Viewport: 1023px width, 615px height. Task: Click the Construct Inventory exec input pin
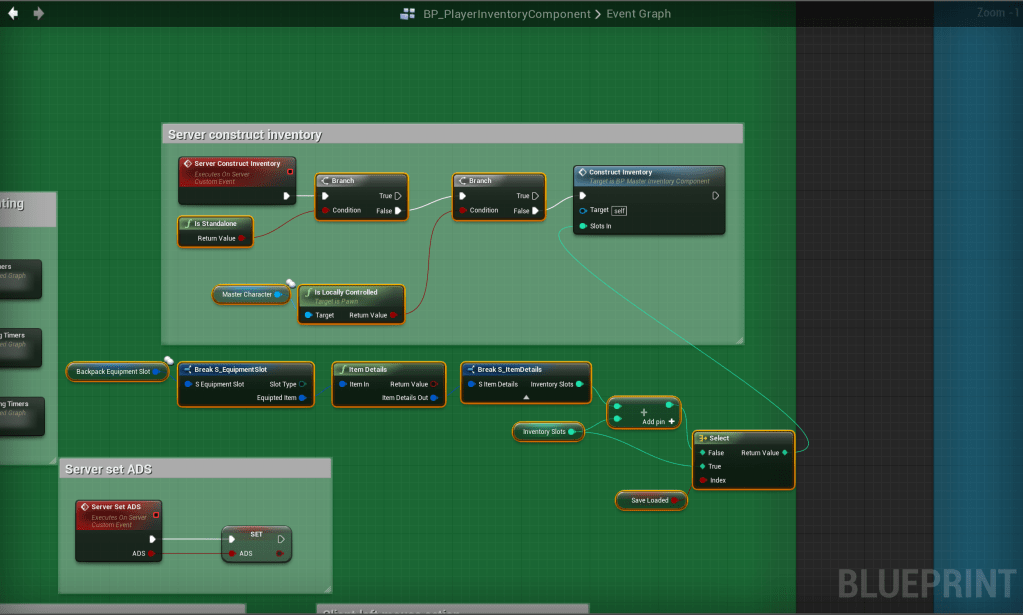pyautogui.click(x=583, y=196)
